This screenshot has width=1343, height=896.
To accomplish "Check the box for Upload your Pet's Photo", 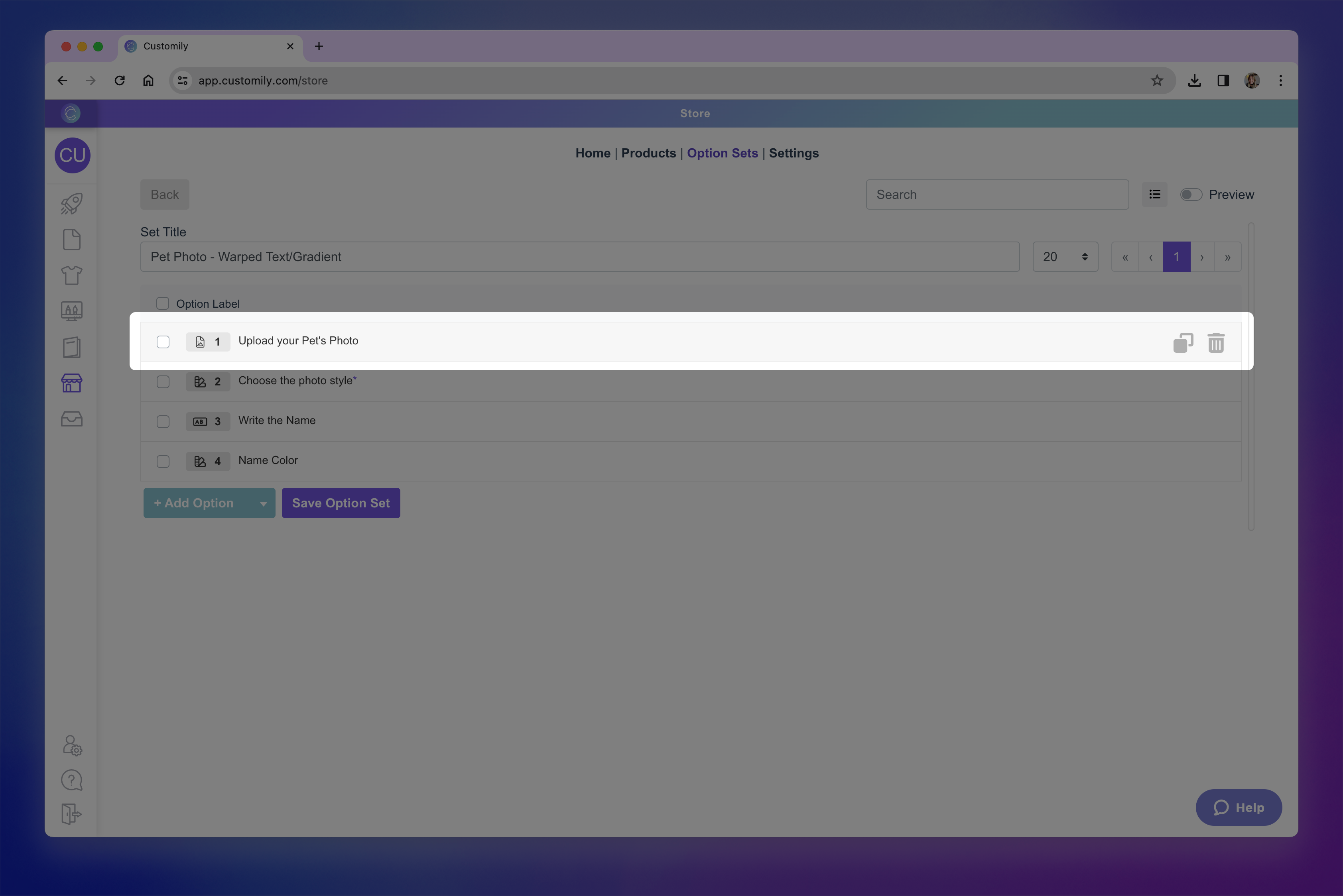I will pyautogui.click(x=163, y=342).
